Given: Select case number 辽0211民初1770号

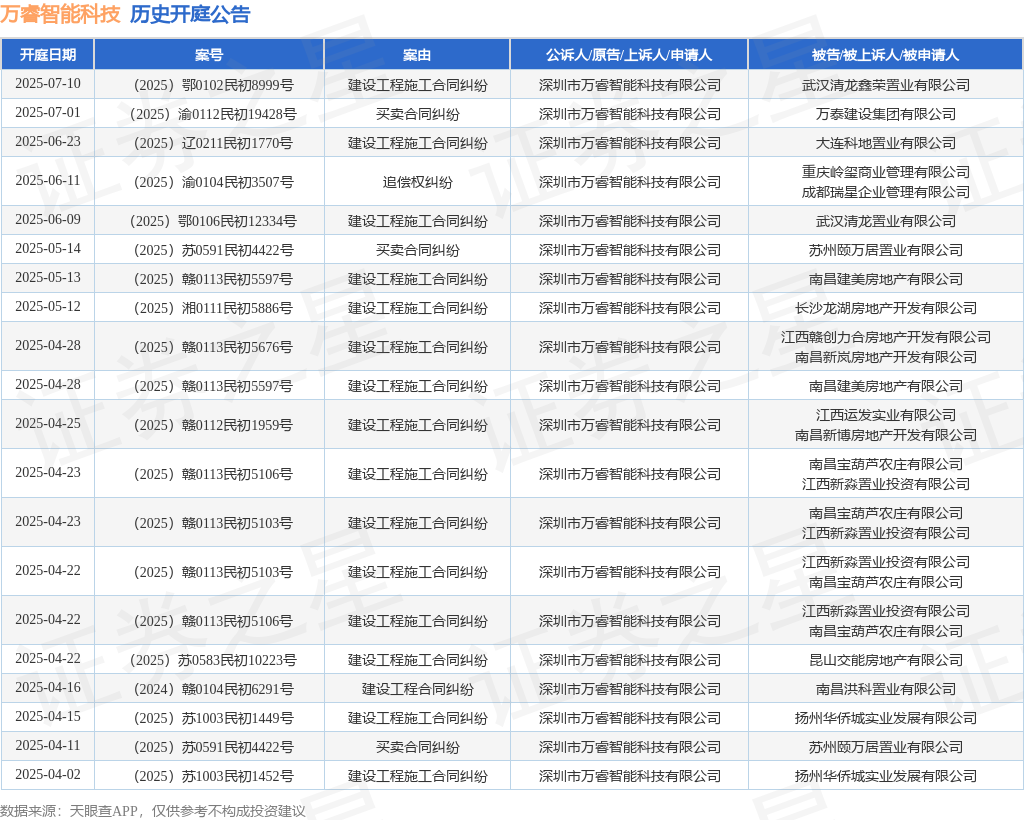Looking at the screenshot, I should point(213,143).
